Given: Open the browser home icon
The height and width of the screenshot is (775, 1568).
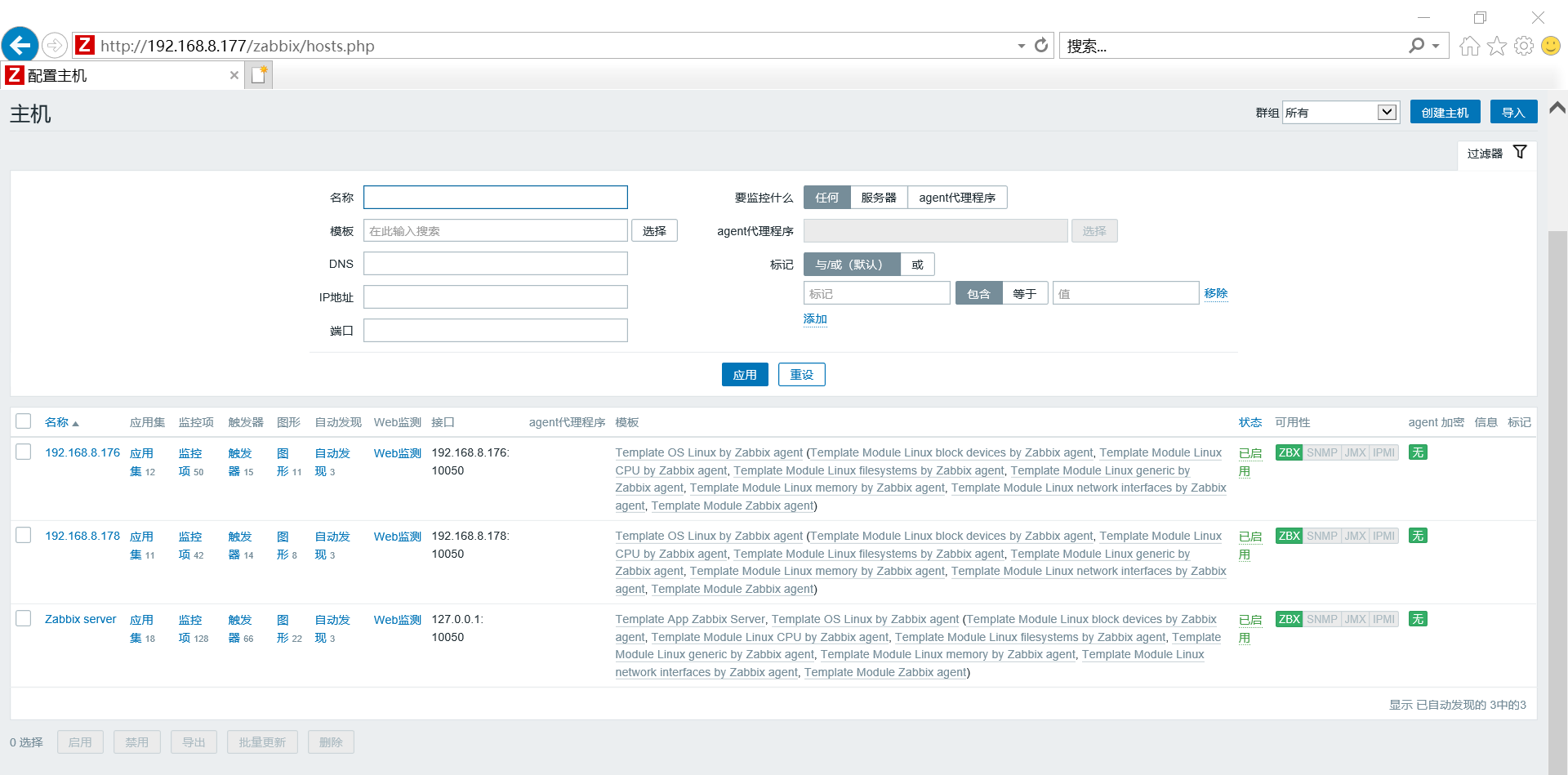Looking at the screenshot, I should pos(1470,46).
